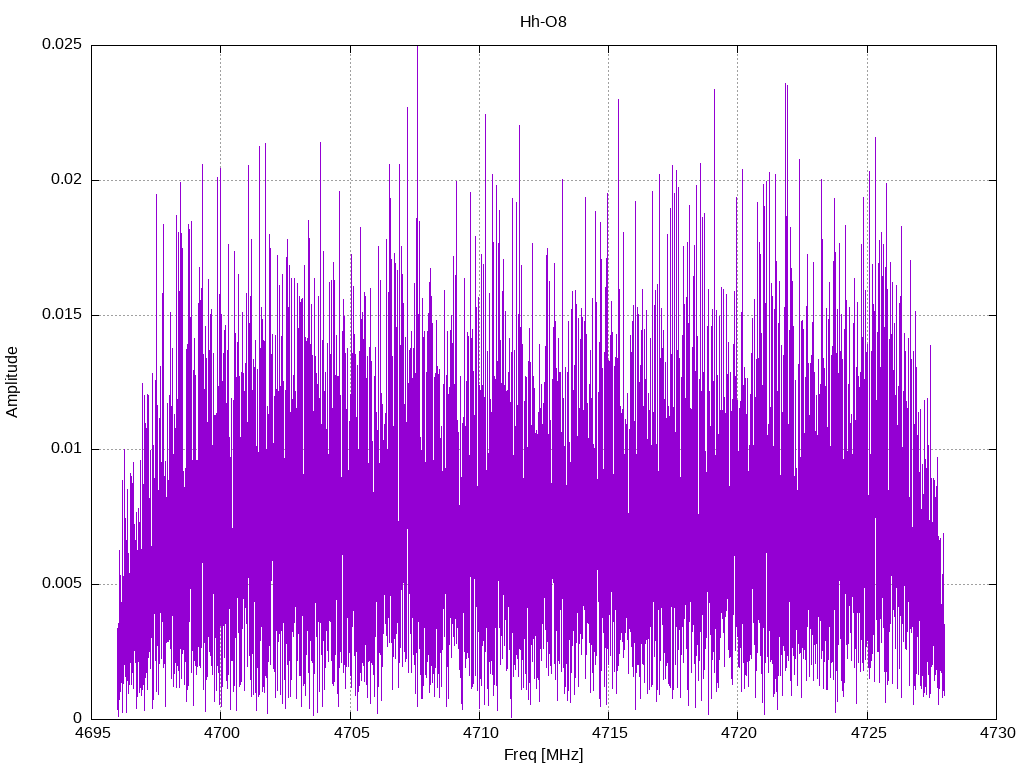Click the 0.01 y-axis tick label

pos(67,449)
